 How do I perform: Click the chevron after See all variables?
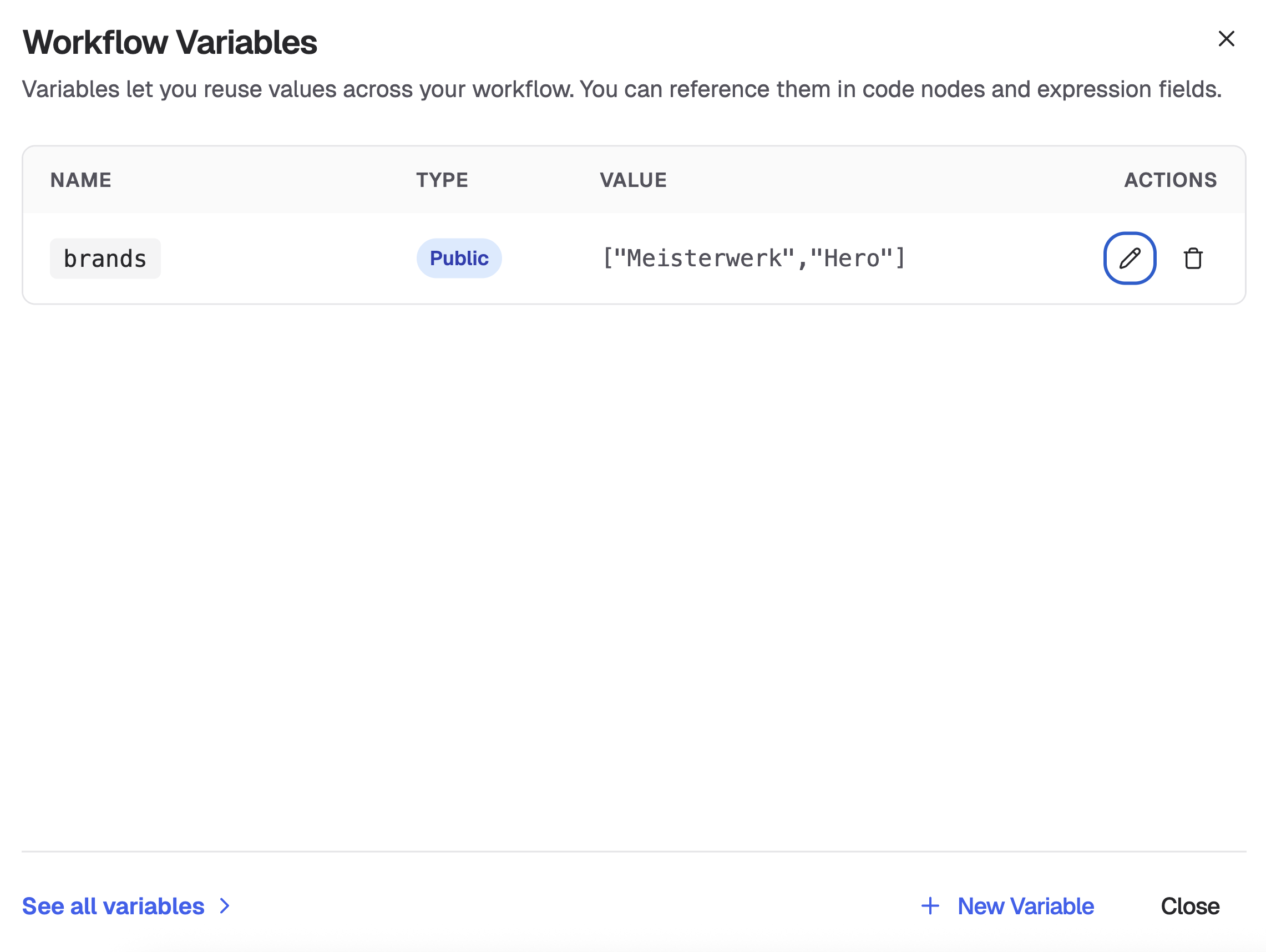224,906
